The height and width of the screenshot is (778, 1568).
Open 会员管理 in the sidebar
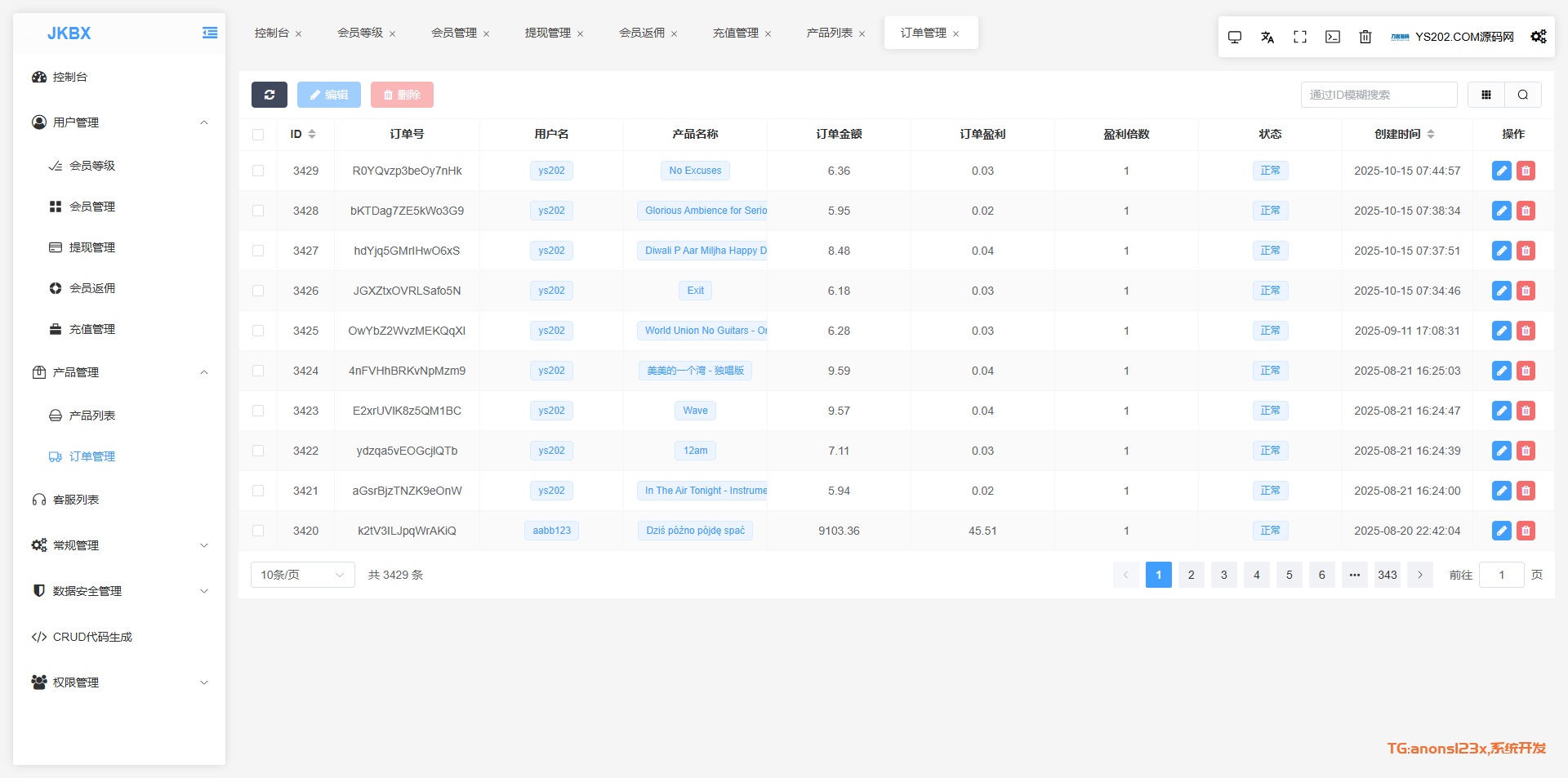tap(92, 207)
